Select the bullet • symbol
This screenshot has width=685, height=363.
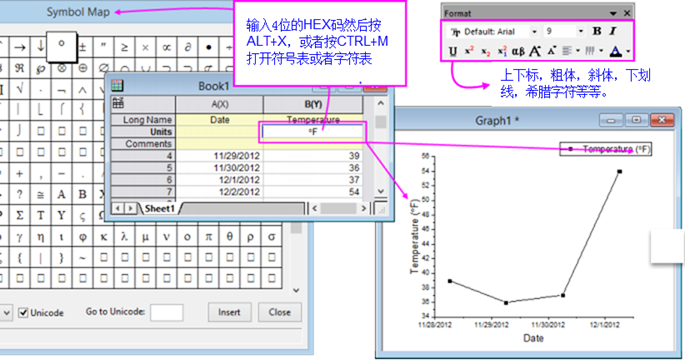click(x=208, y=47)
